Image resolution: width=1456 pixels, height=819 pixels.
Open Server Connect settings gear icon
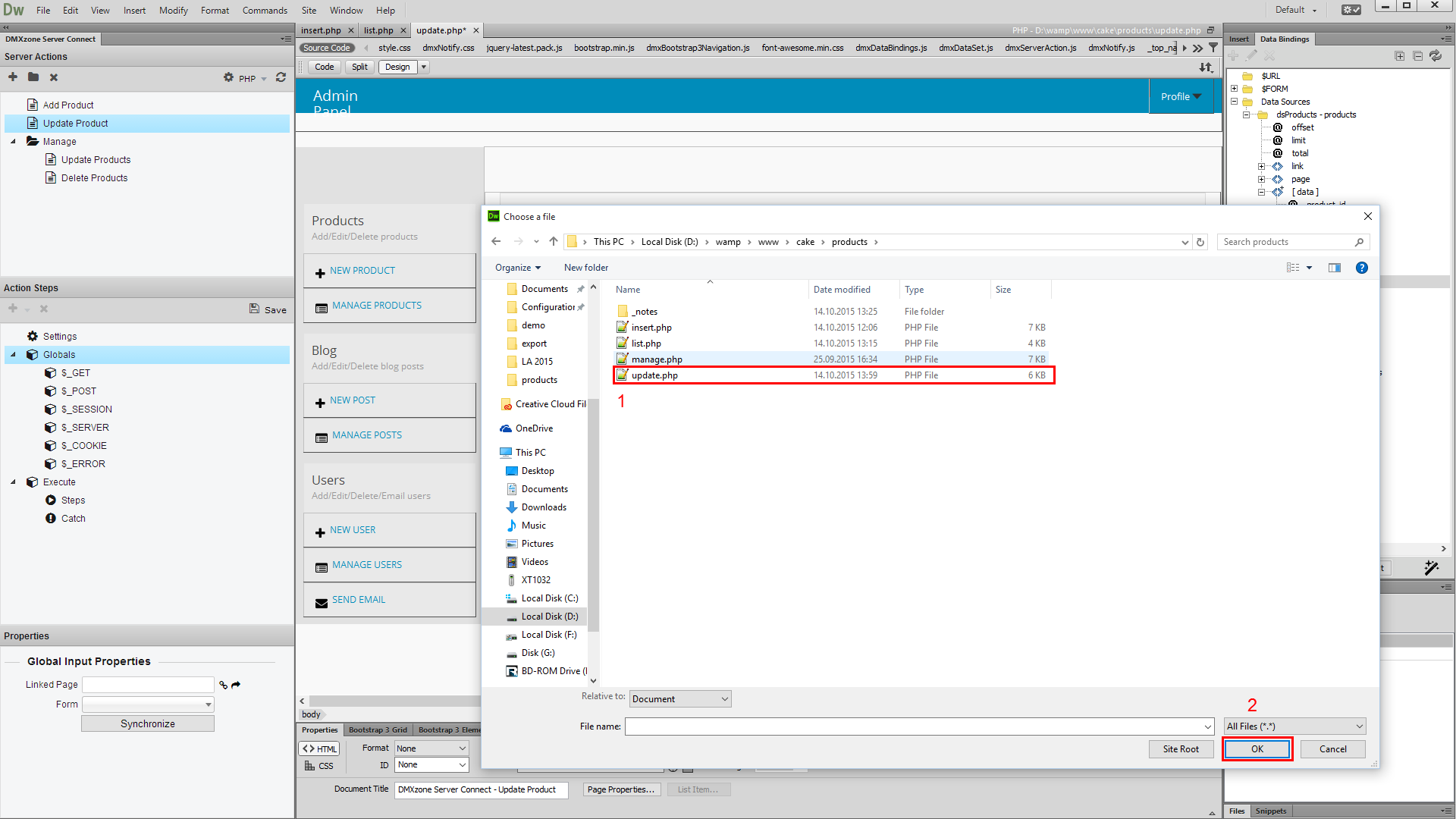tap(228, 77)
